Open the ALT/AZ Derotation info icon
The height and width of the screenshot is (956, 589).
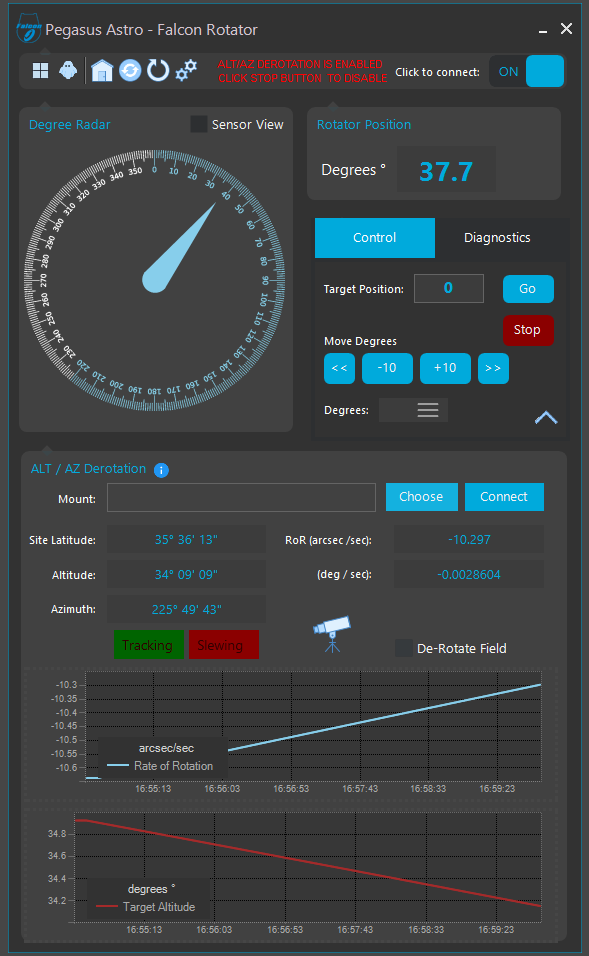coord(161,470)
